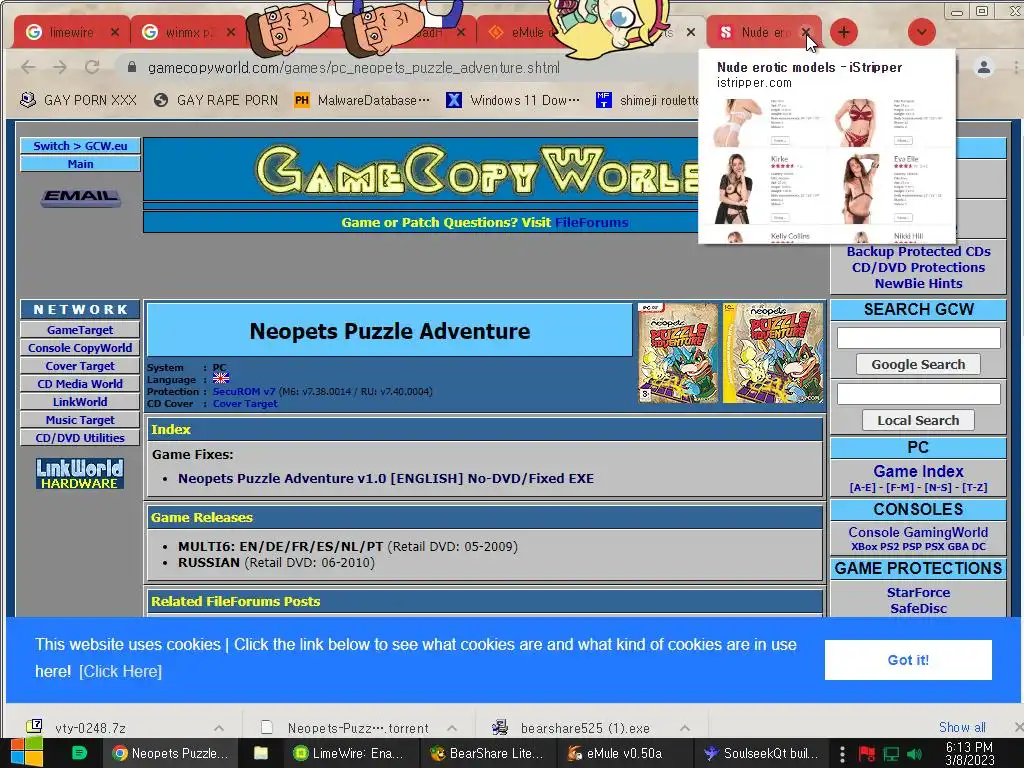Screen dimensions: 1024x768
Task: Open the FileForums link
Action: (592, 222)
